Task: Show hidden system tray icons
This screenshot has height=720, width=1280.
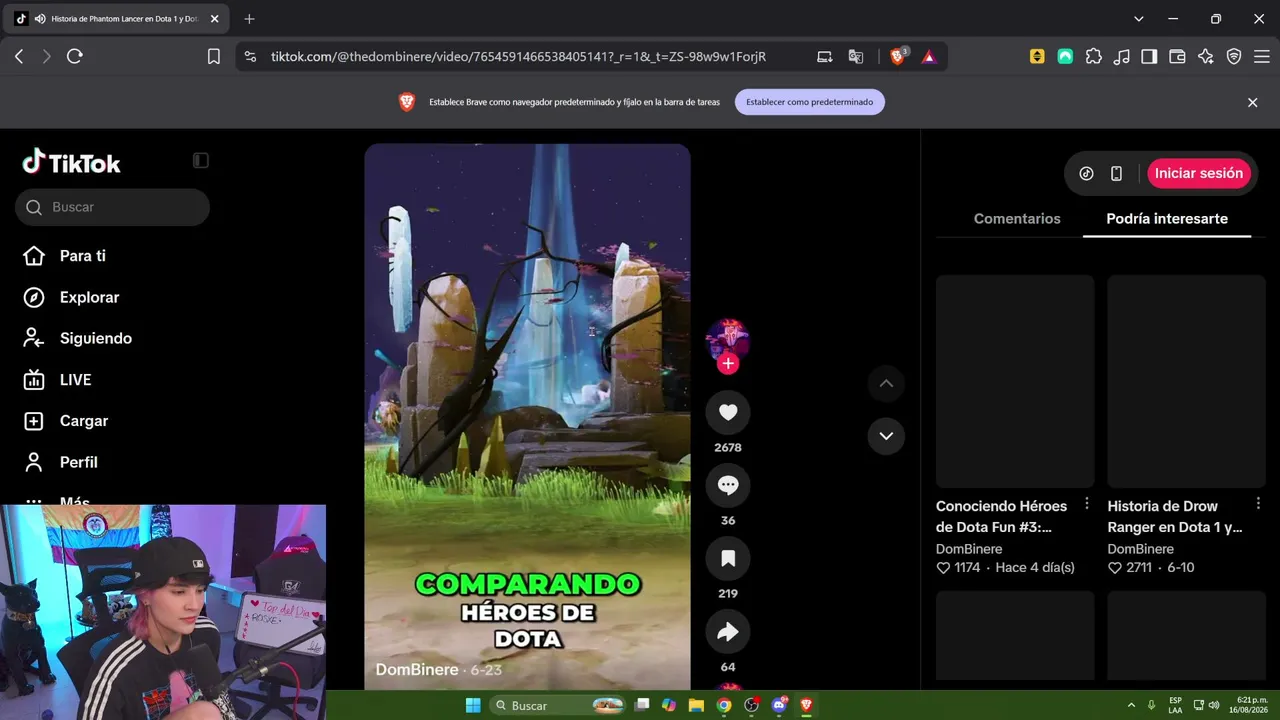Action: coord(1131,705)
